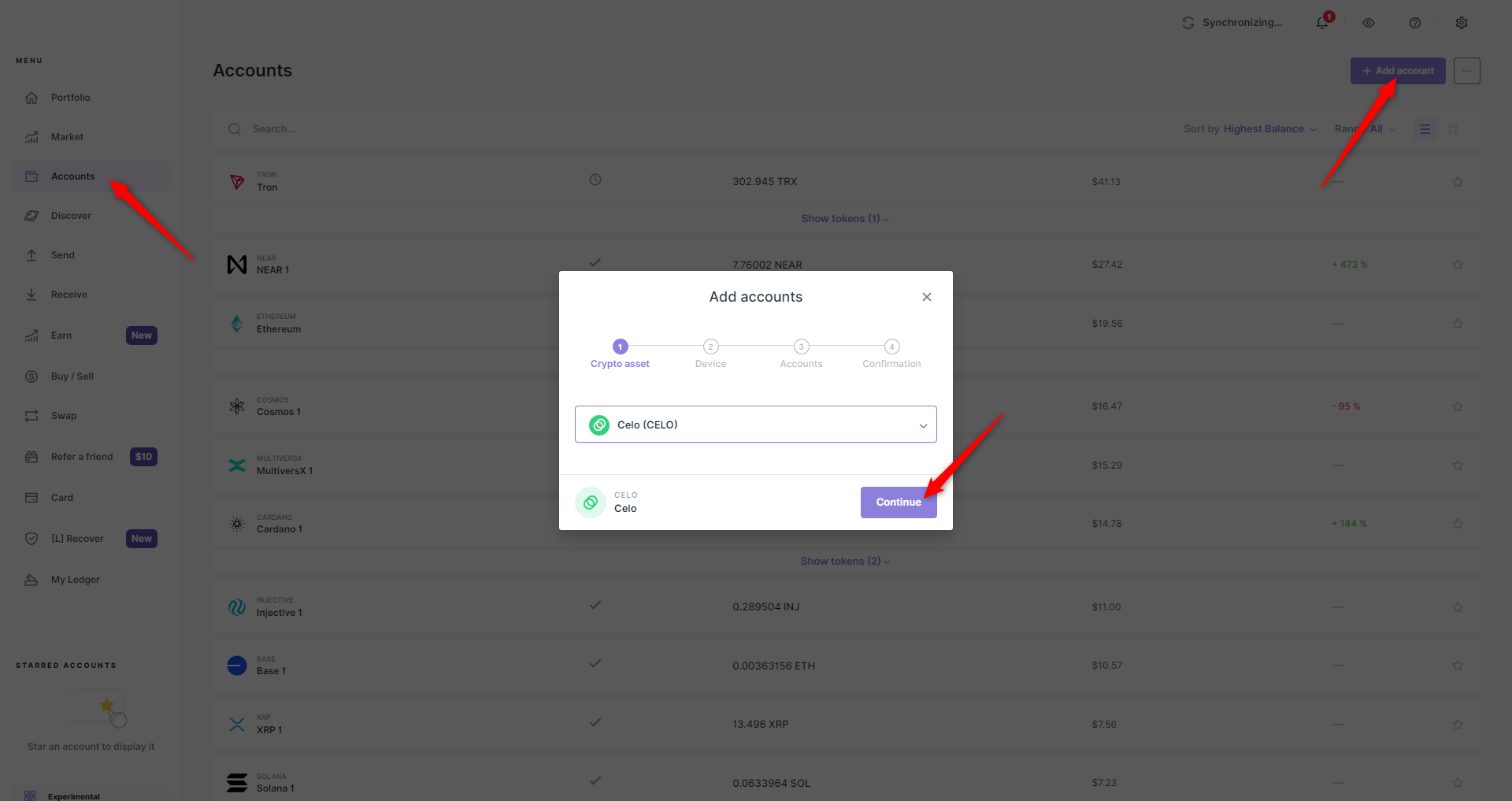The image size is (1512, 801).
Task: Open the Market section
Action: (91, 137)
